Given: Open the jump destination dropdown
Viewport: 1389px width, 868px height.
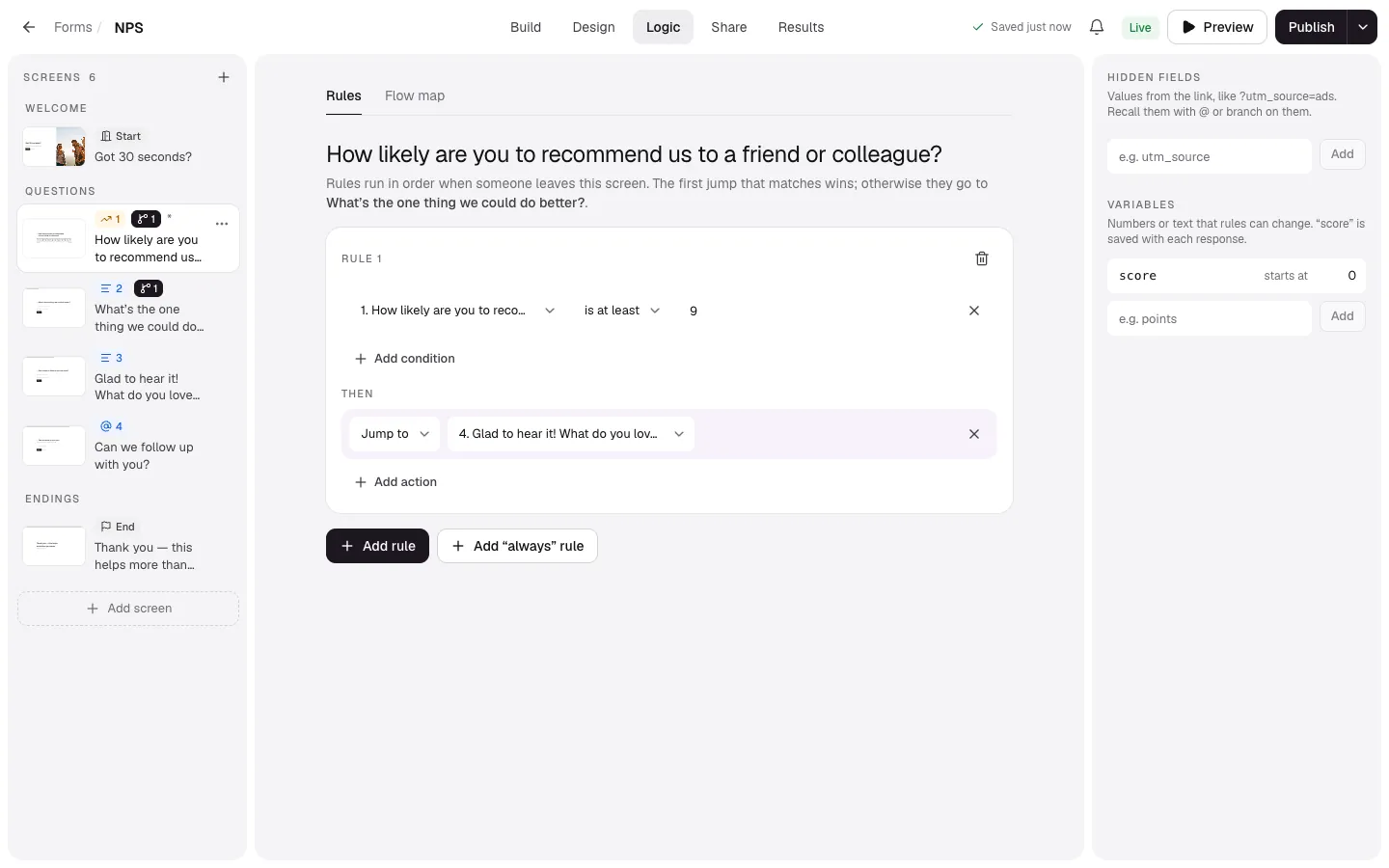Looking at the screenshot, I should [x=571, y=434].
